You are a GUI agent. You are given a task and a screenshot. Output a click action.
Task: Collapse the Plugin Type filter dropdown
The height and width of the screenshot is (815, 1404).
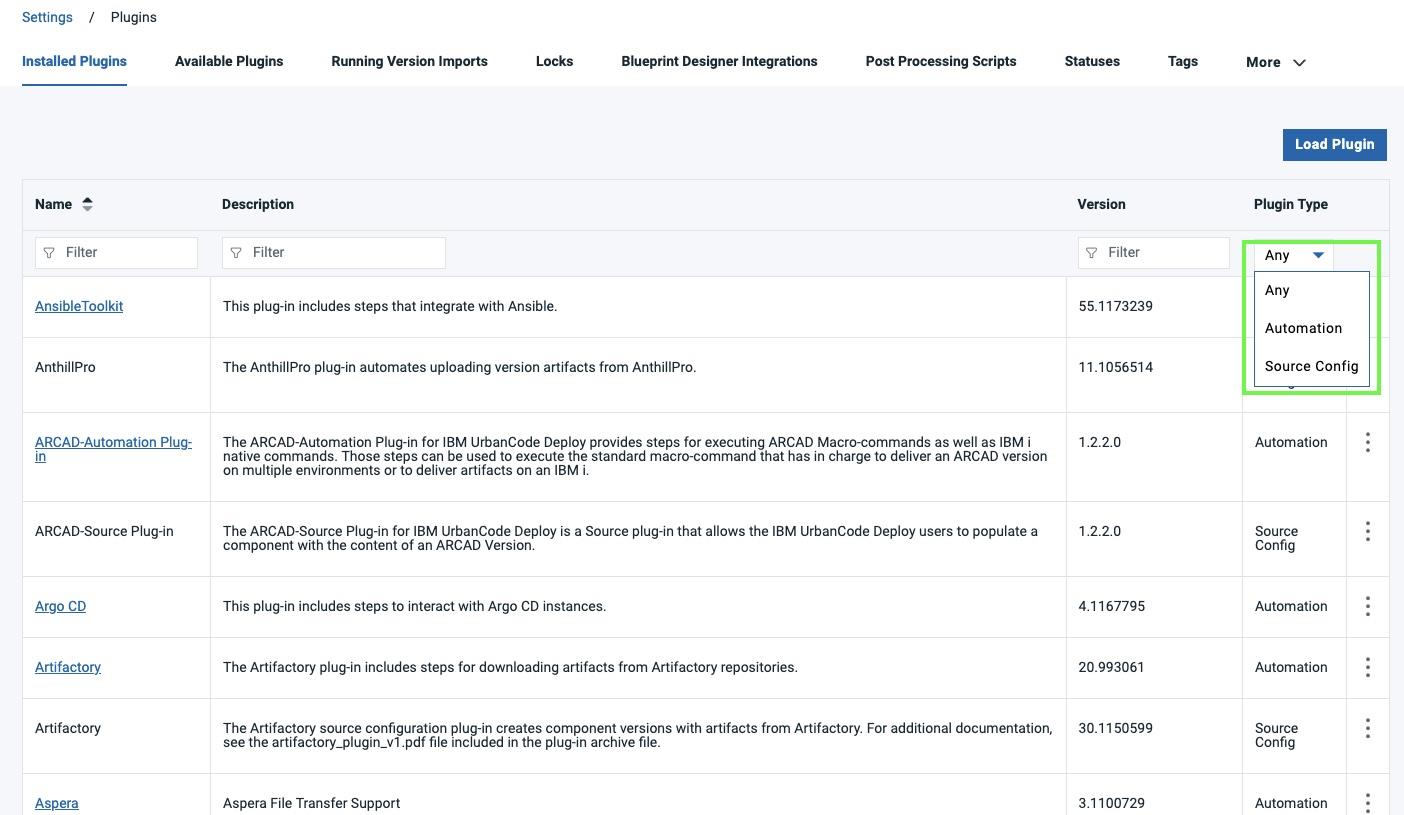coord(1294,255)
